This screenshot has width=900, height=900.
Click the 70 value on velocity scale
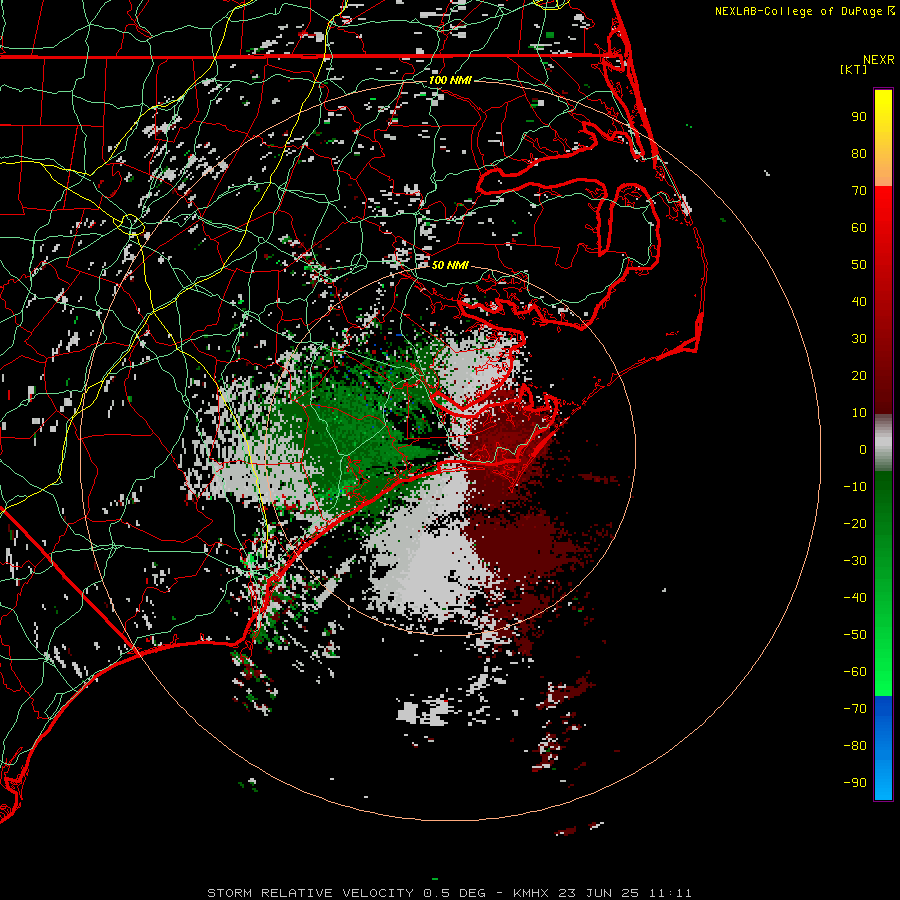pyautogui.click(x=859, y=191)
